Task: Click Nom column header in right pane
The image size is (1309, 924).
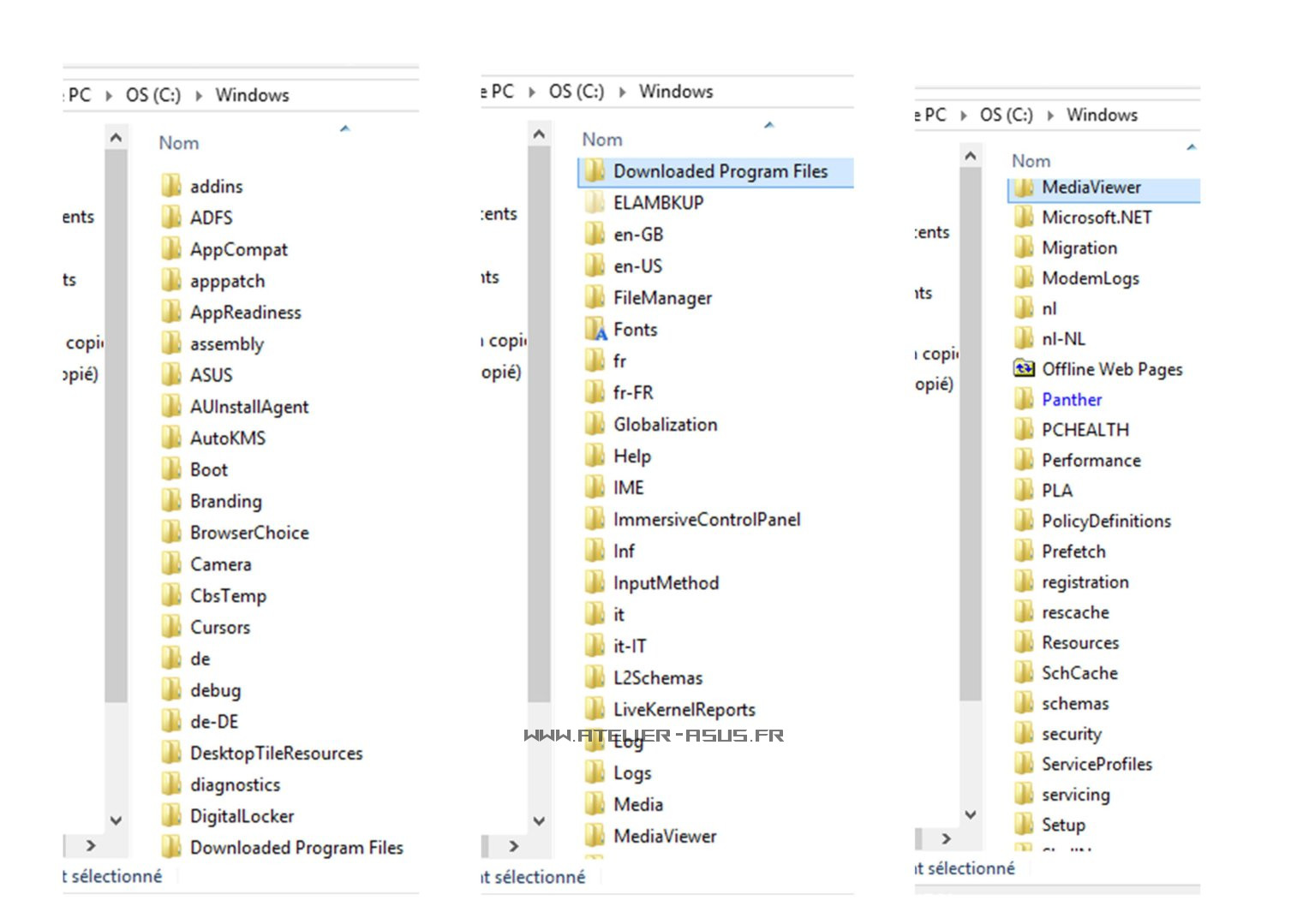Action: tap(1031, 161)
